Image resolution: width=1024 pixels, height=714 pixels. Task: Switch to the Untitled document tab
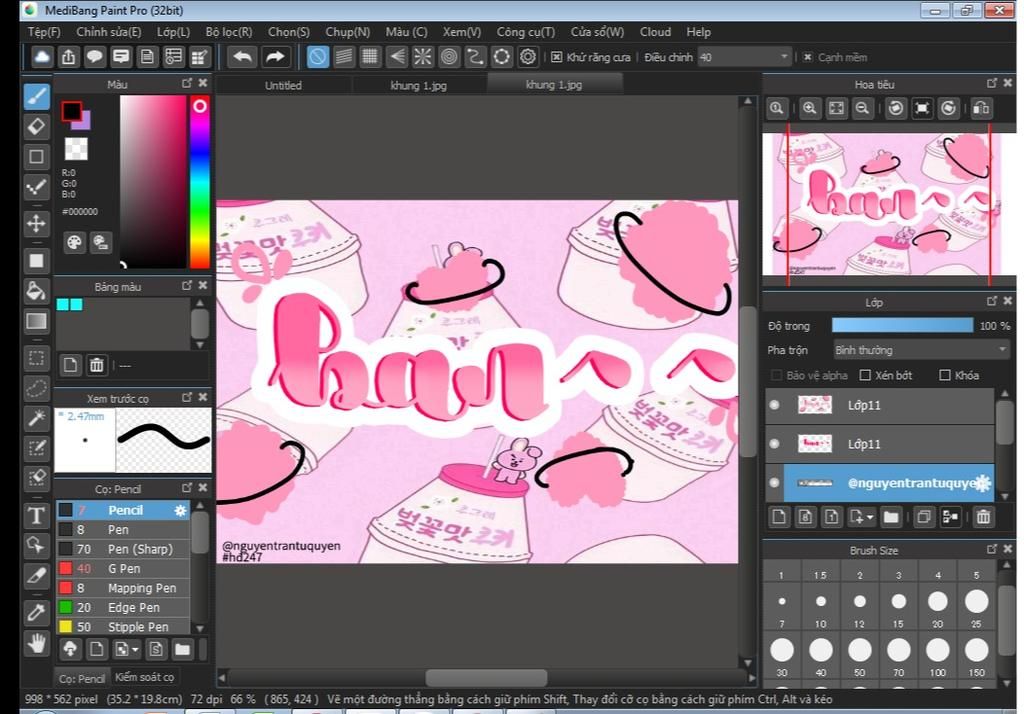283,85
